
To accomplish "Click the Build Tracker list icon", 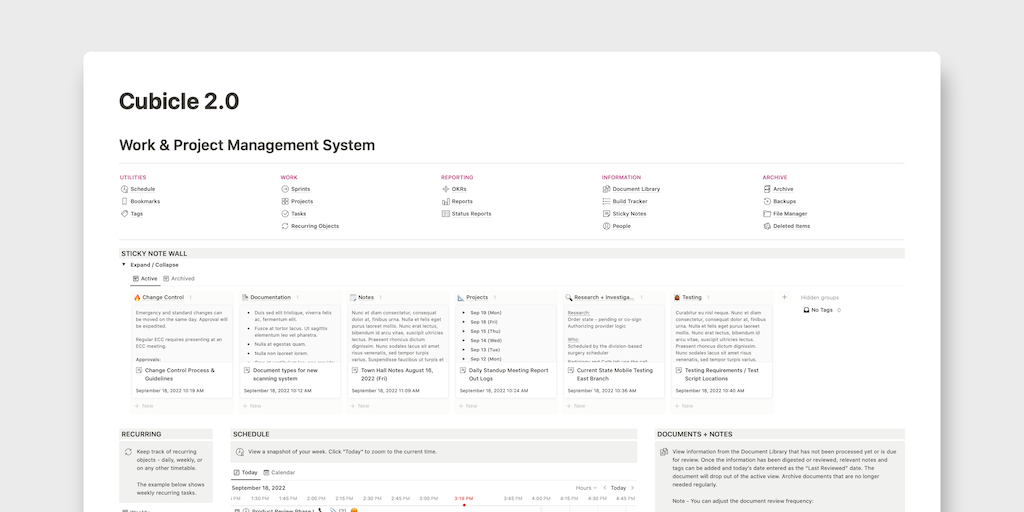I will [x=606, y=201].
